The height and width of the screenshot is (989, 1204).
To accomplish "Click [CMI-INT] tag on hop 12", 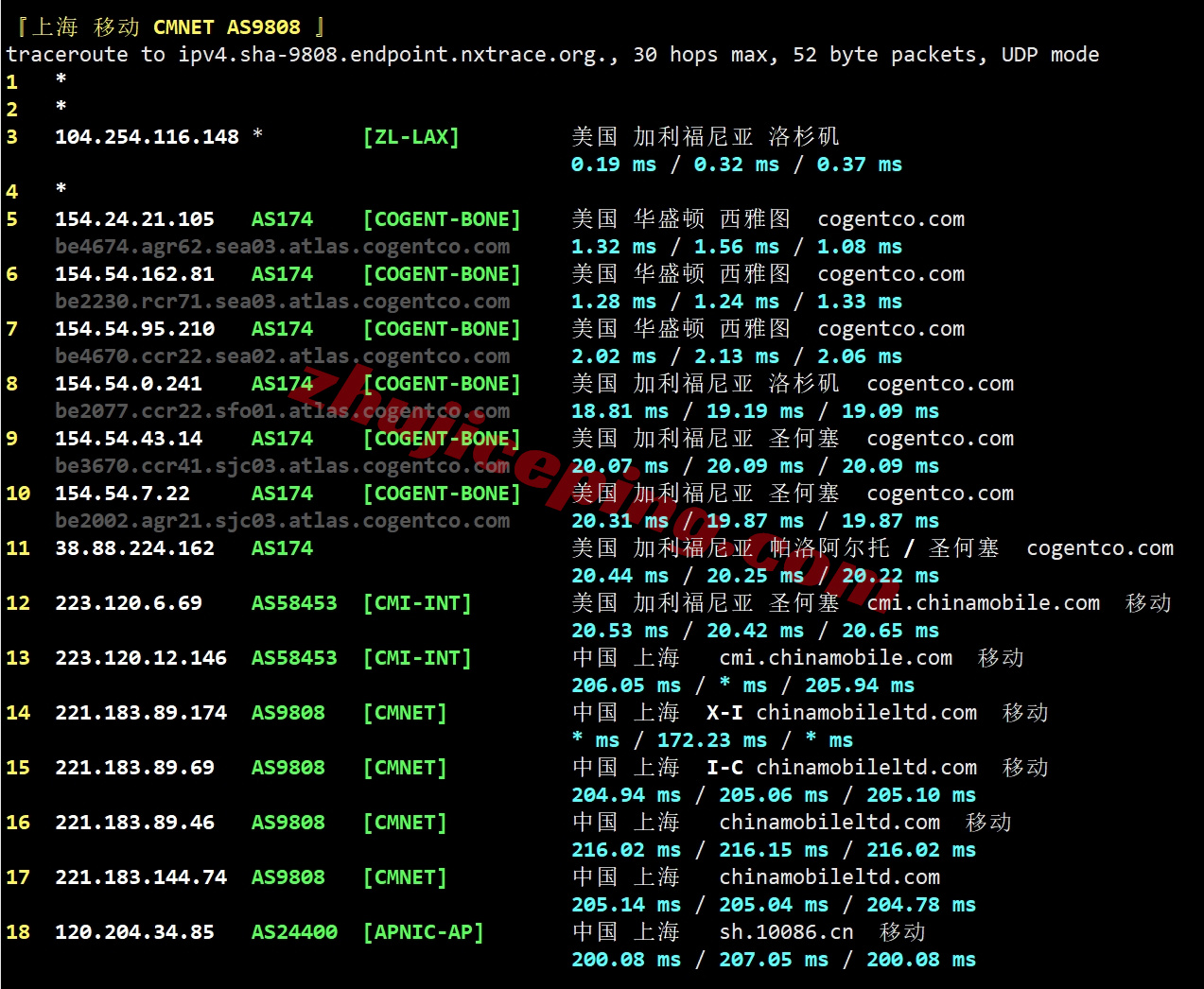I will [x=417, y=603].
